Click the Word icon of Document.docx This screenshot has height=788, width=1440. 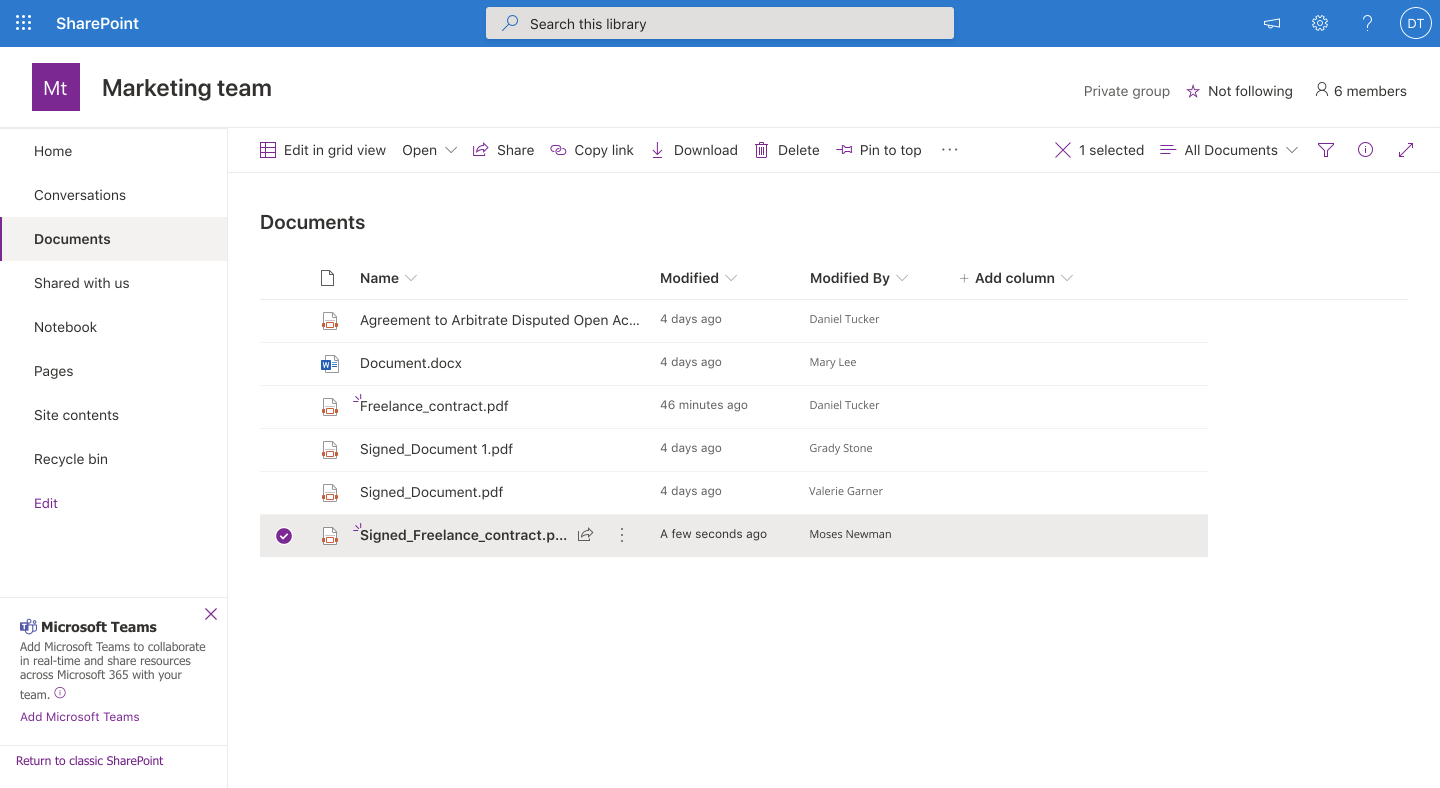click(x=329, y=363)
